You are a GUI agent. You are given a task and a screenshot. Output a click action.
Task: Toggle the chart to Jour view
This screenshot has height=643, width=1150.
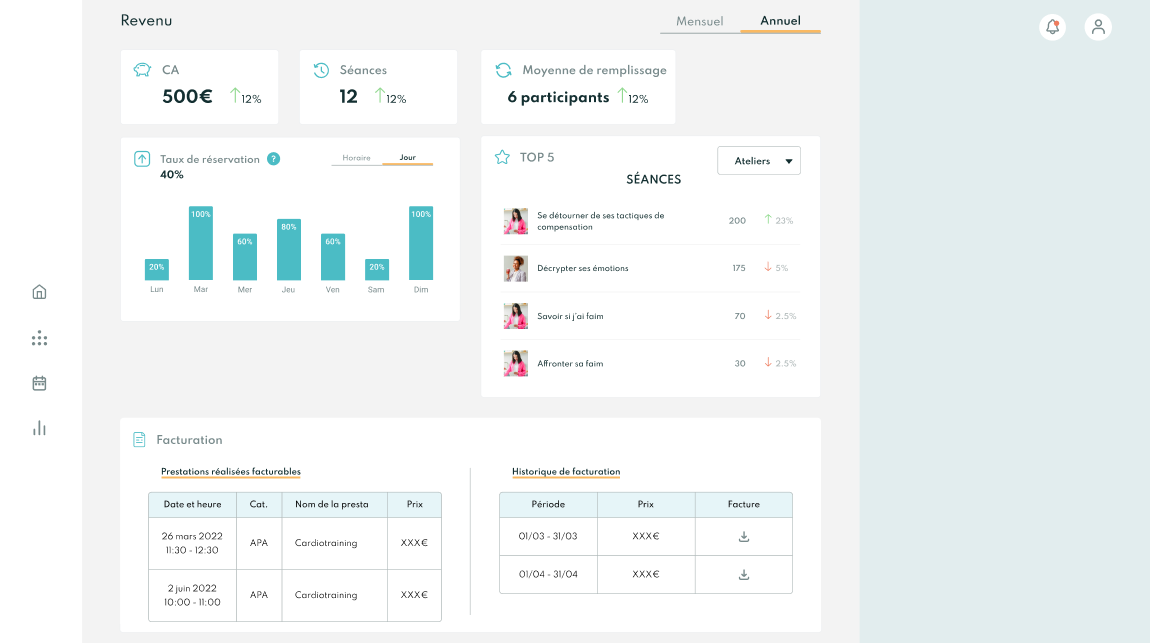pos(407,158)
